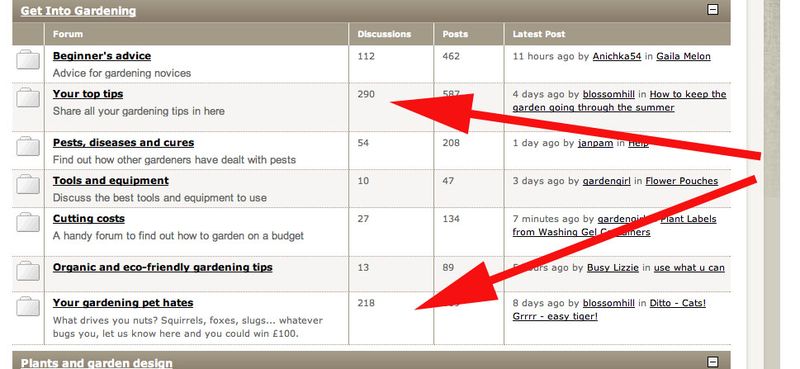Image resolution: width=800 pixels, height=369 pixels.
Task: View user profile Busy Lizzie
Action: pos(612,268)
